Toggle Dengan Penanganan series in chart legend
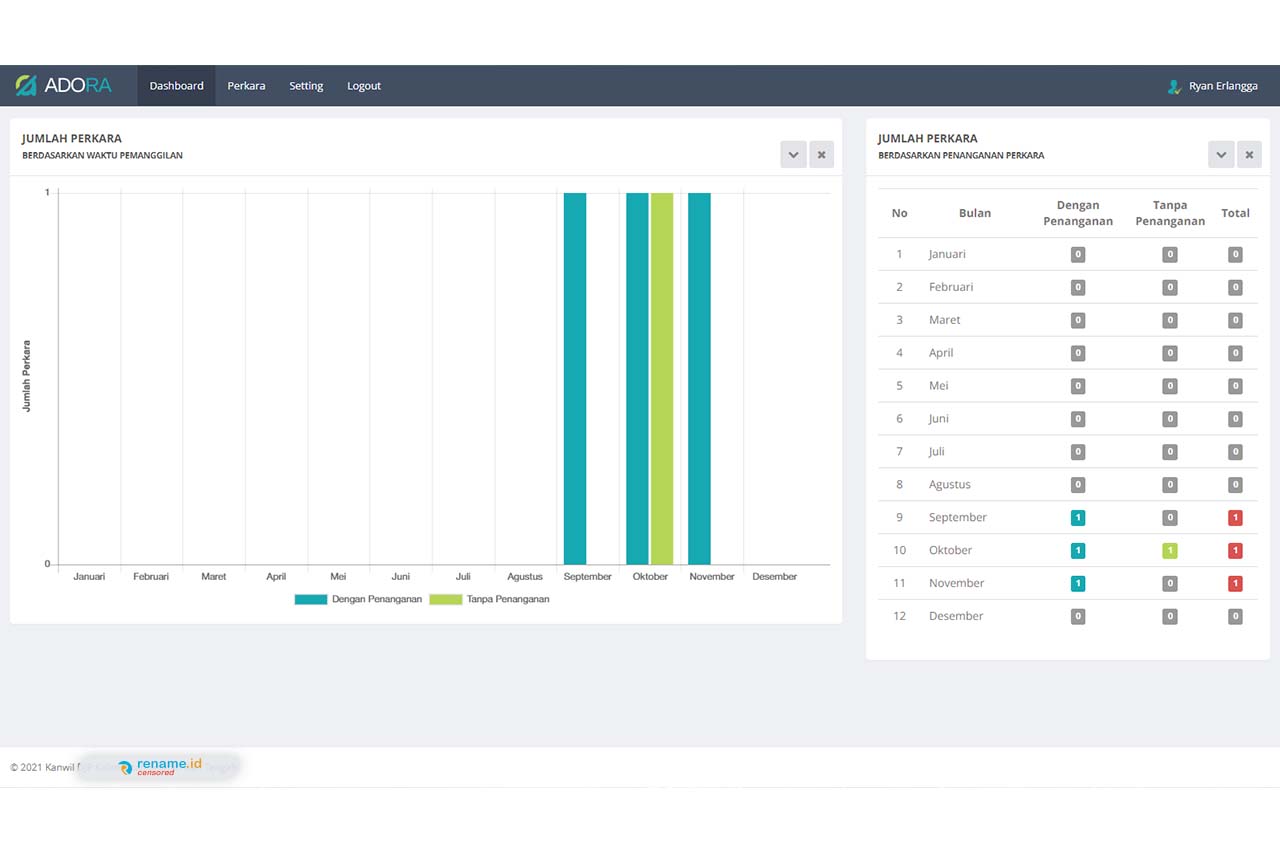Image resolution: width=1280 pixels, height=853 pixels. (358, 599)
